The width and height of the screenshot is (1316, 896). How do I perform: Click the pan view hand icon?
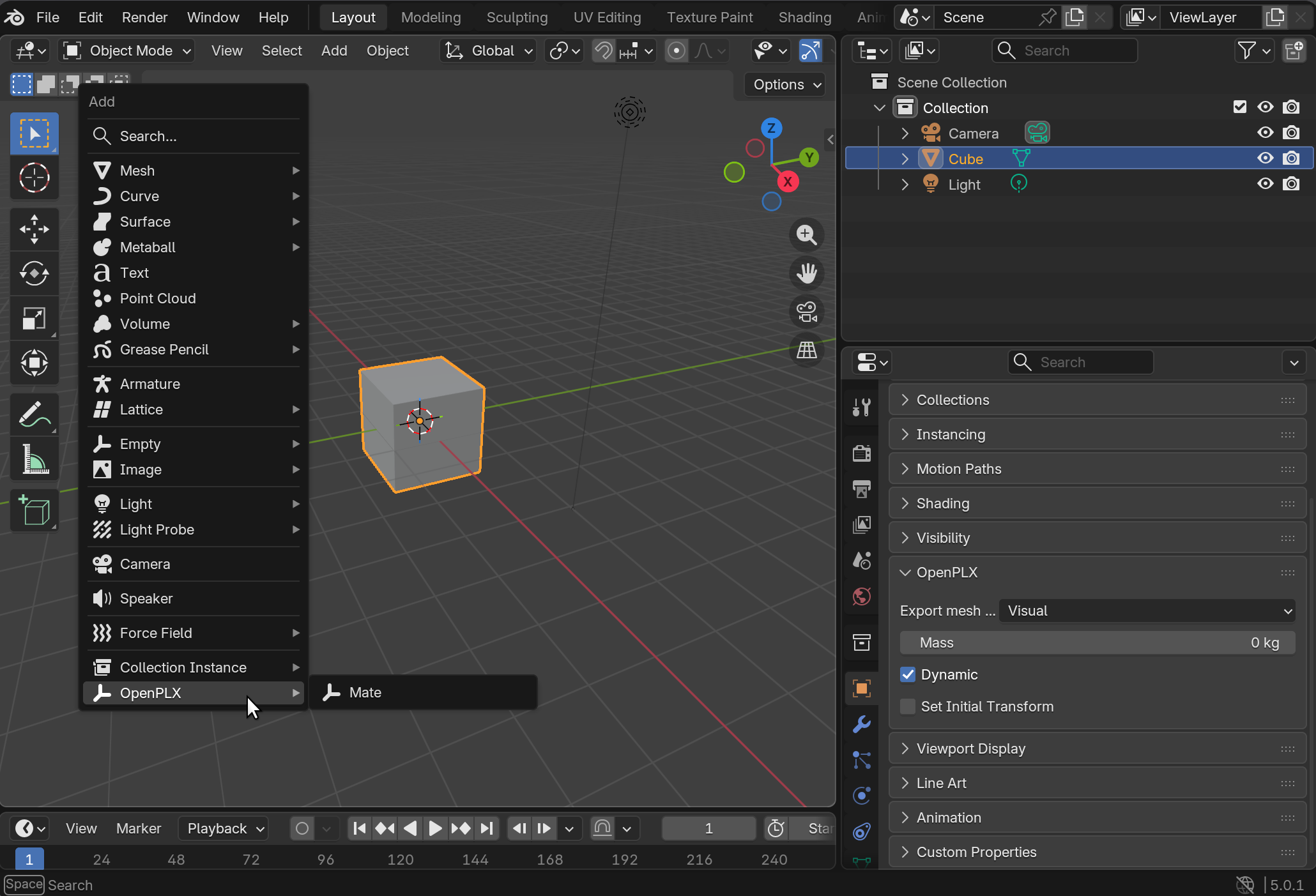[806, 273]
